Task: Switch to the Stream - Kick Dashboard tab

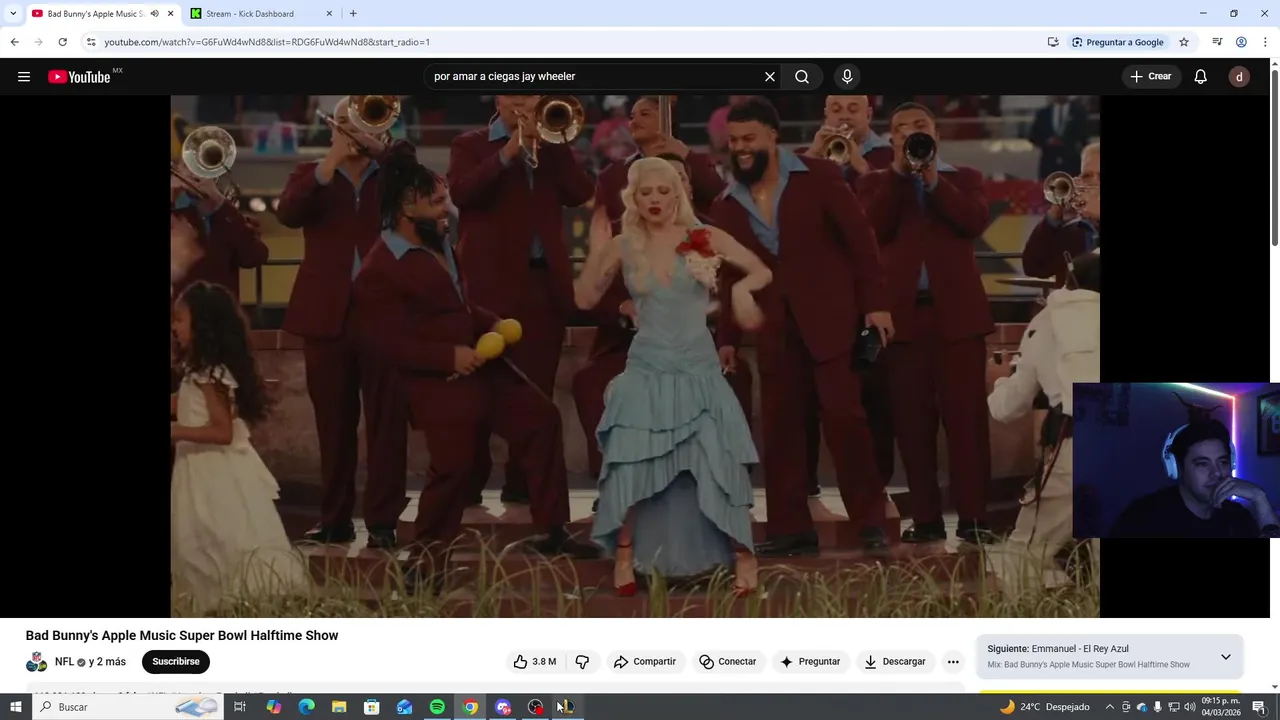Action: pyautogui.click(x=262, y=14)
